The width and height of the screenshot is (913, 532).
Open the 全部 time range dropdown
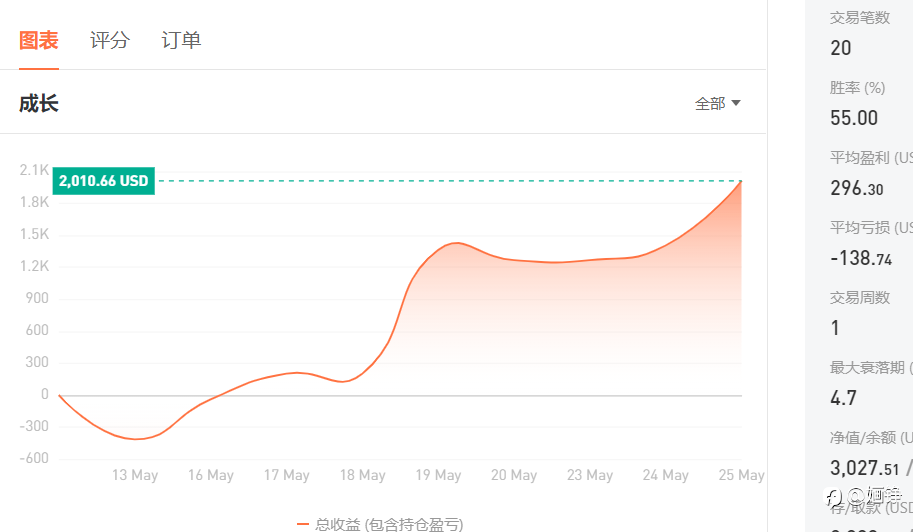(x=717, y=104)
